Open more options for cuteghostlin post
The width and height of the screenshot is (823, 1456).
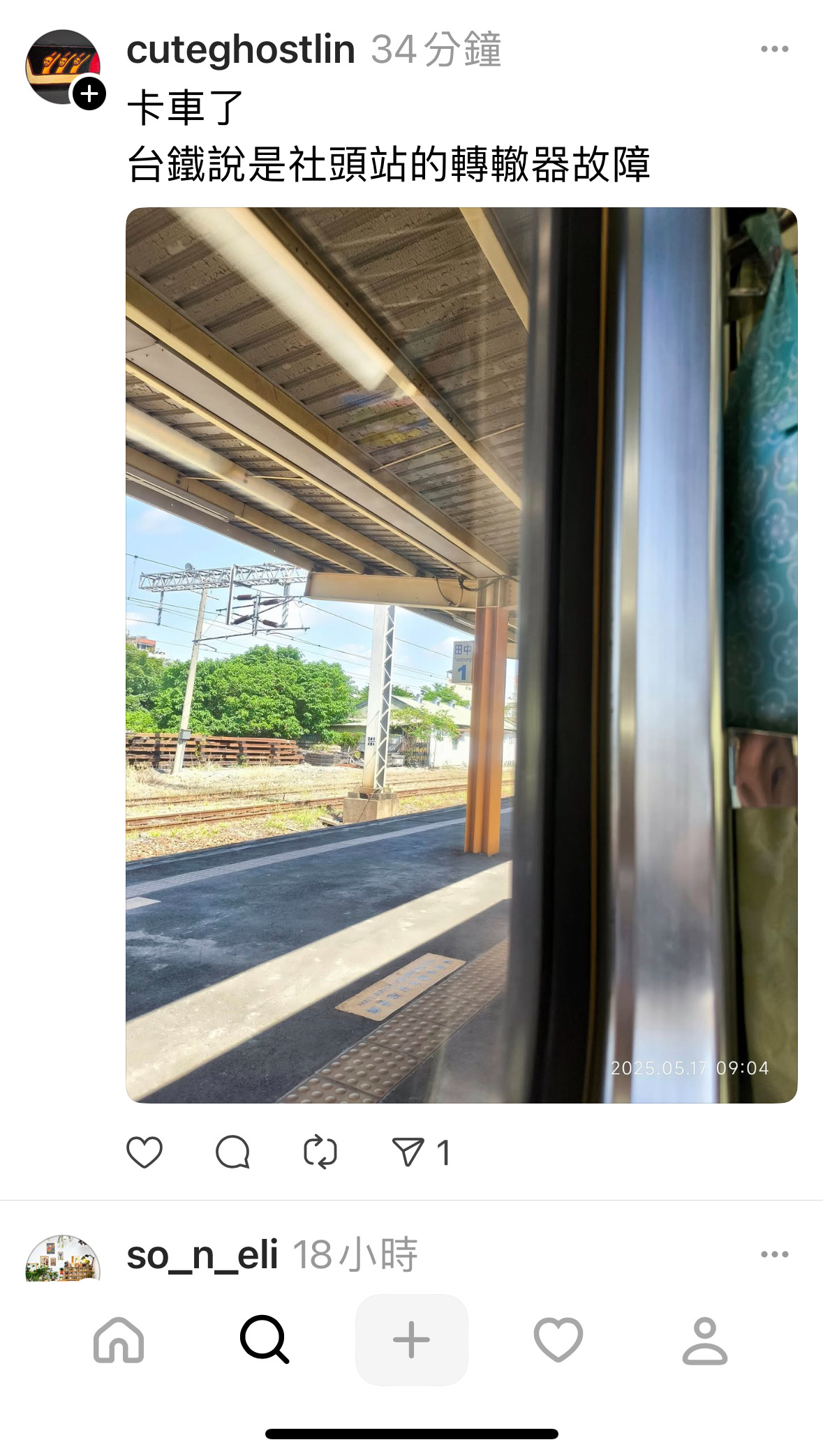(x=775, y=49)
